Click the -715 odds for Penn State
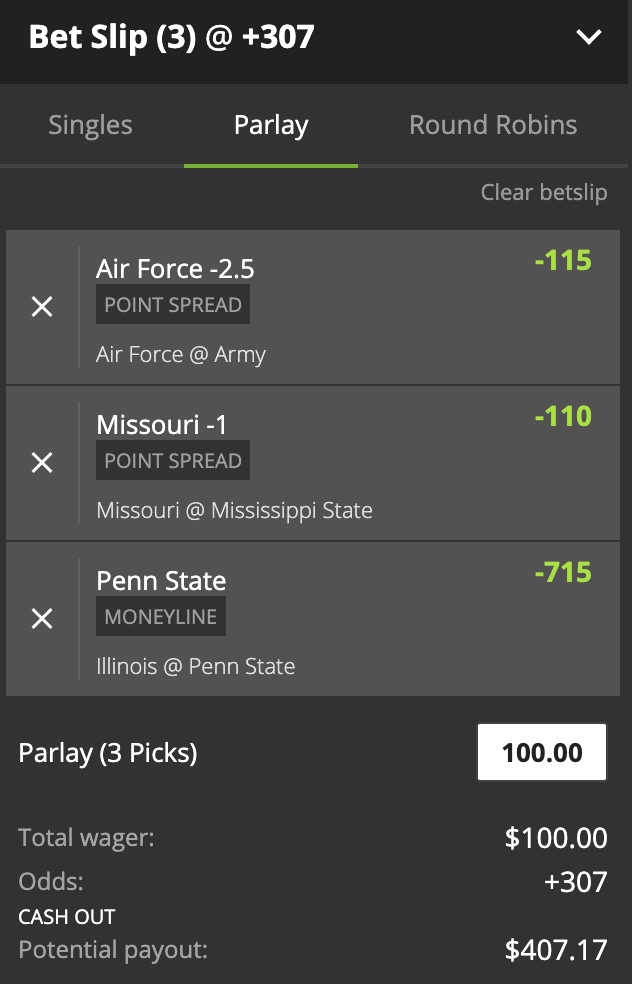This screenshot has width=632, height=984. coord(563,572)
